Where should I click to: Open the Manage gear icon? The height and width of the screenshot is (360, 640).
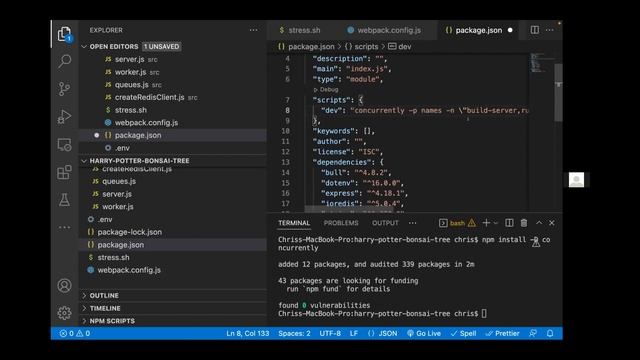64,313
